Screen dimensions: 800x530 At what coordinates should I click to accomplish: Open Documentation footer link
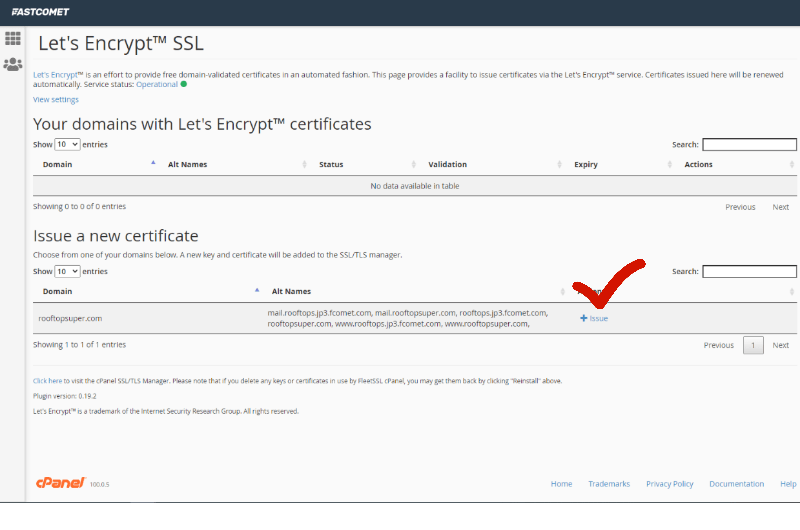point(736,484)
